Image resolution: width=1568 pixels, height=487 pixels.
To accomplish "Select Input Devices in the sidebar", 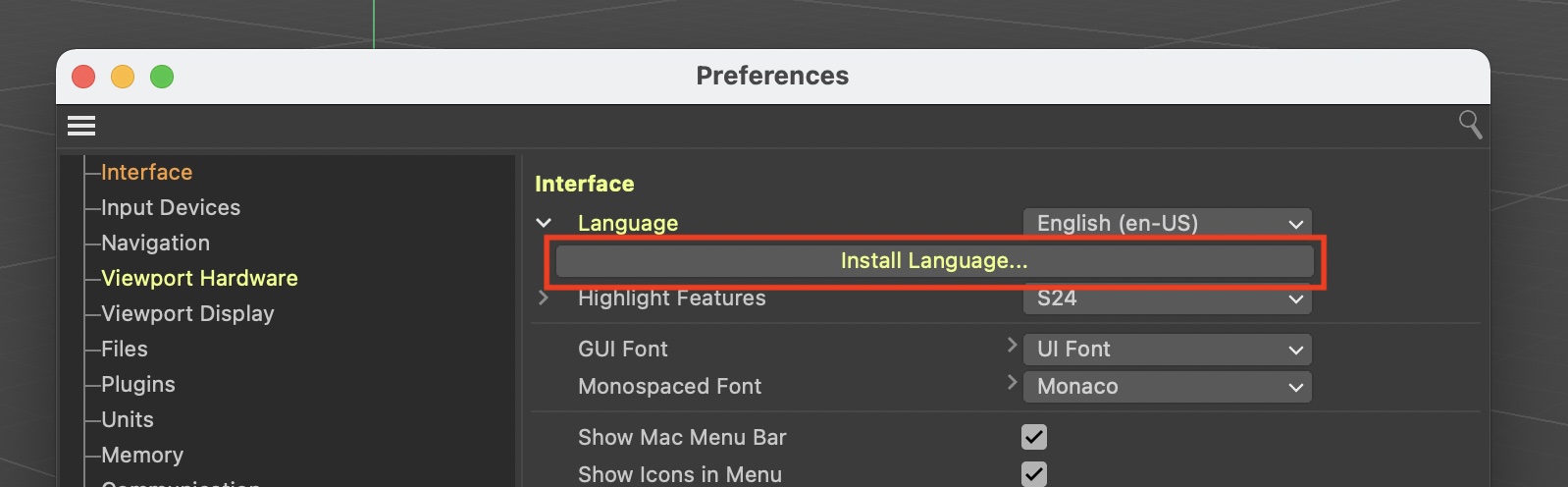I will point(171,208).
